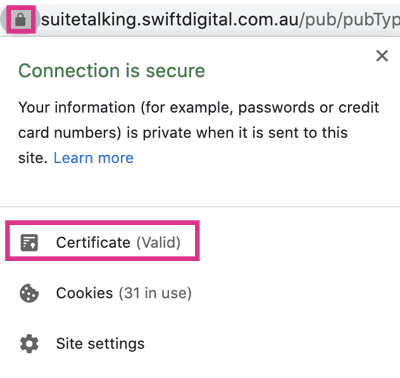
Task: Click the suitetalking.swiftdigital.com.au domain in the URL
Action: click(x=170, y=20)
